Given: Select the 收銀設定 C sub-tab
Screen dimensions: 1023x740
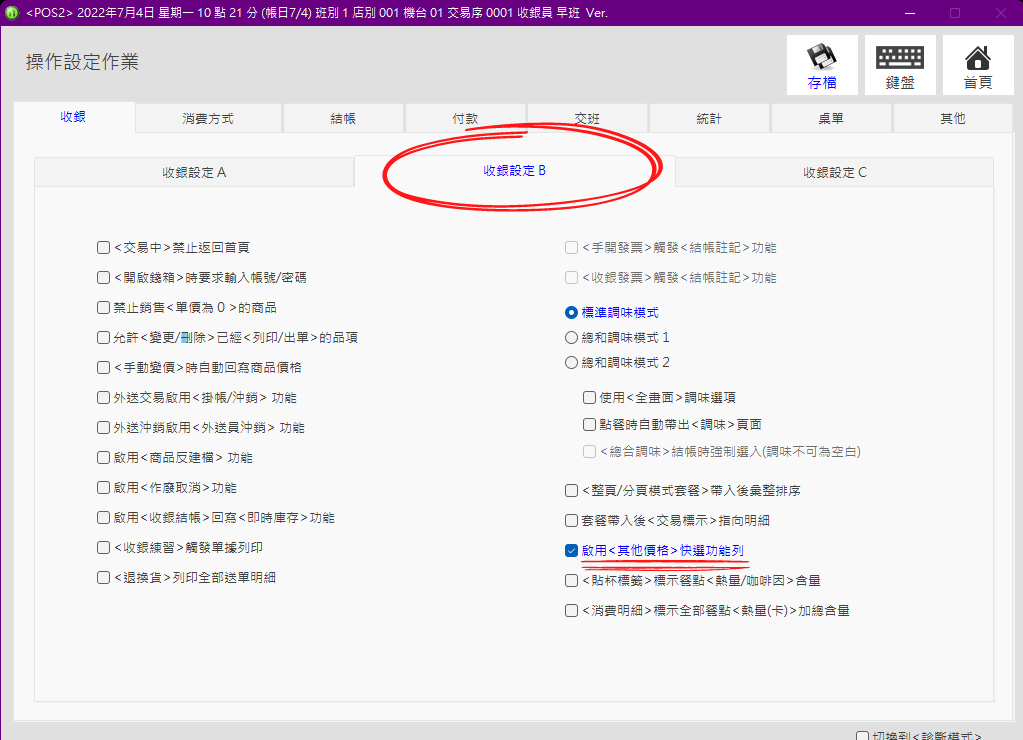Looking at the screenshot, I should point(834,172).
